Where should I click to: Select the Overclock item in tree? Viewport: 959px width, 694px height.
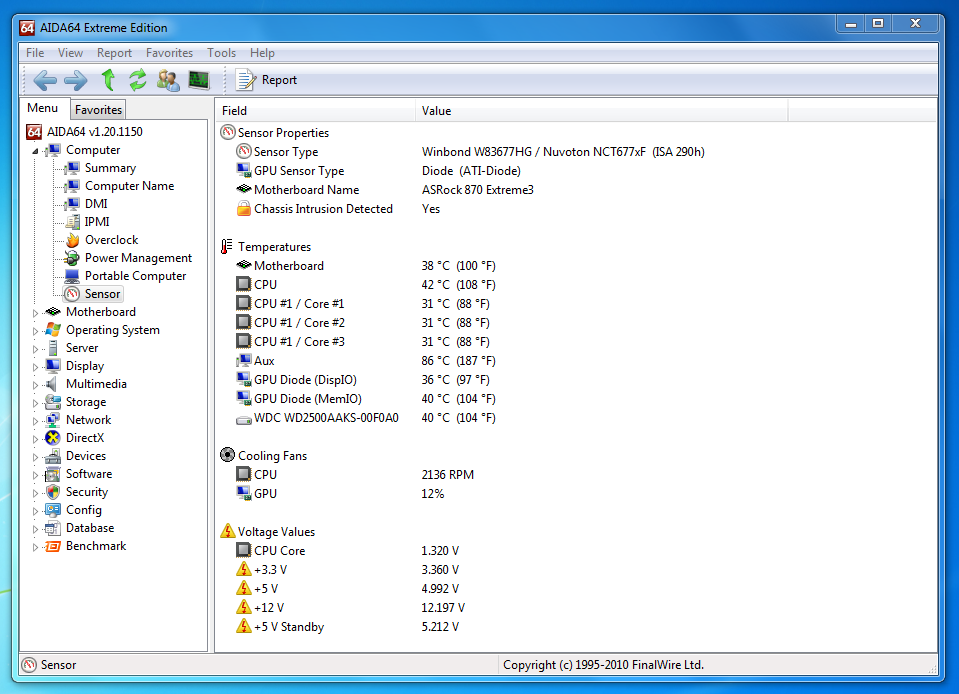point(111,240)
